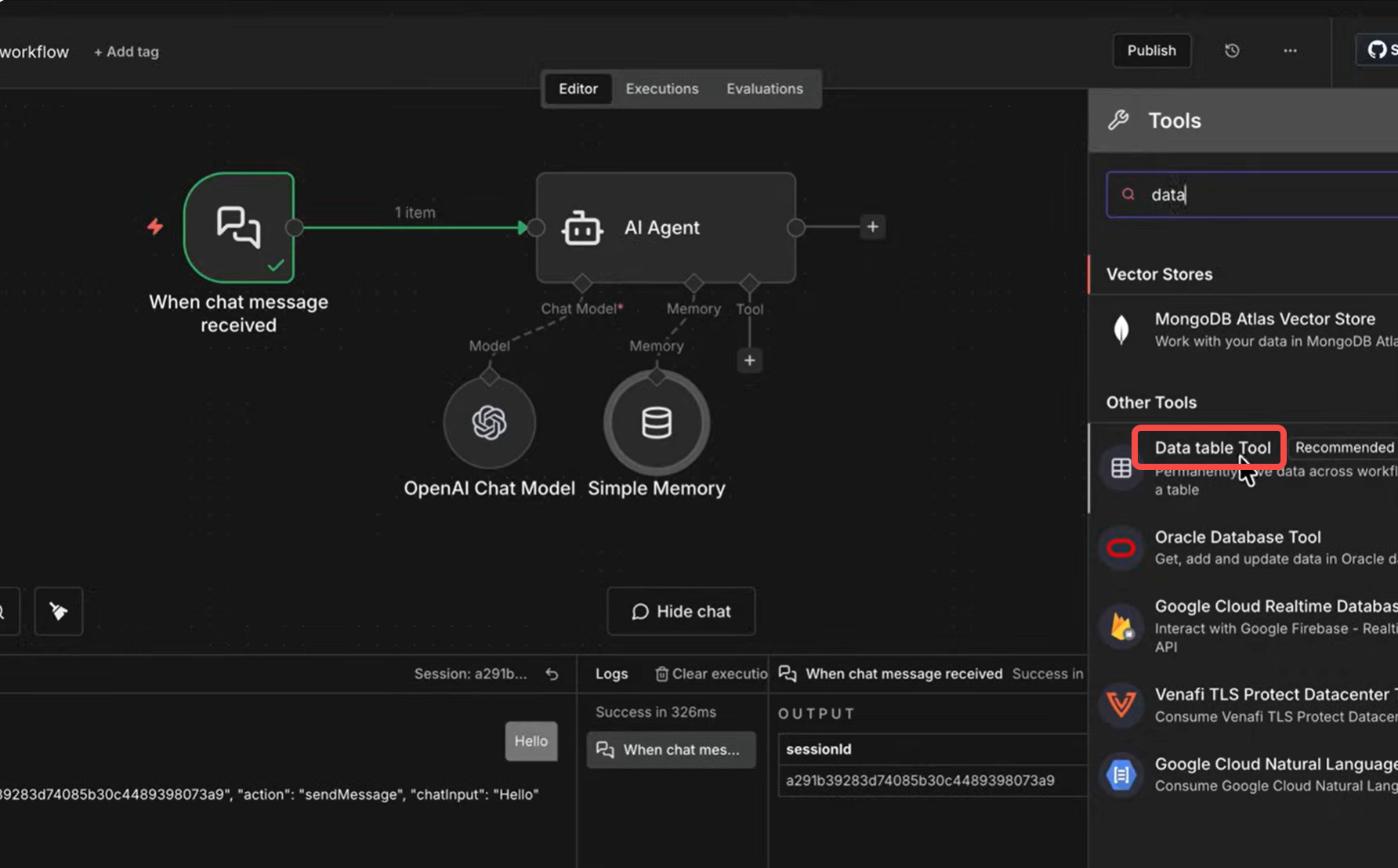Add a tool with the Tool plus button

(750, 360)
